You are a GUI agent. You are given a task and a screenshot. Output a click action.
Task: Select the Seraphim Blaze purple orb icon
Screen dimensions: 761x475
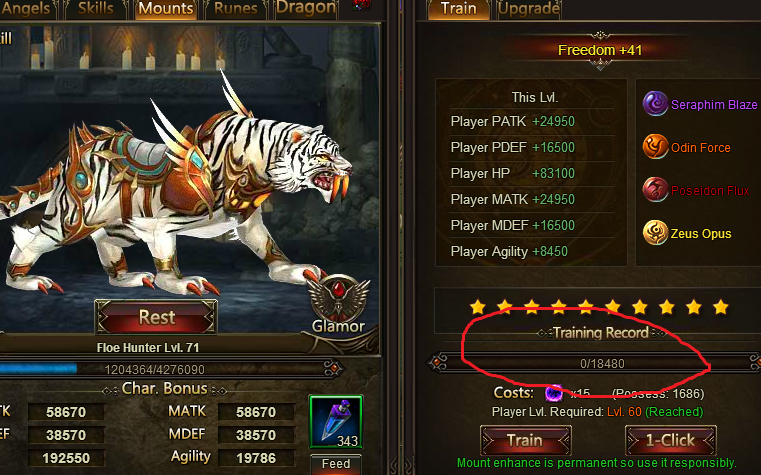pos(655,103)
